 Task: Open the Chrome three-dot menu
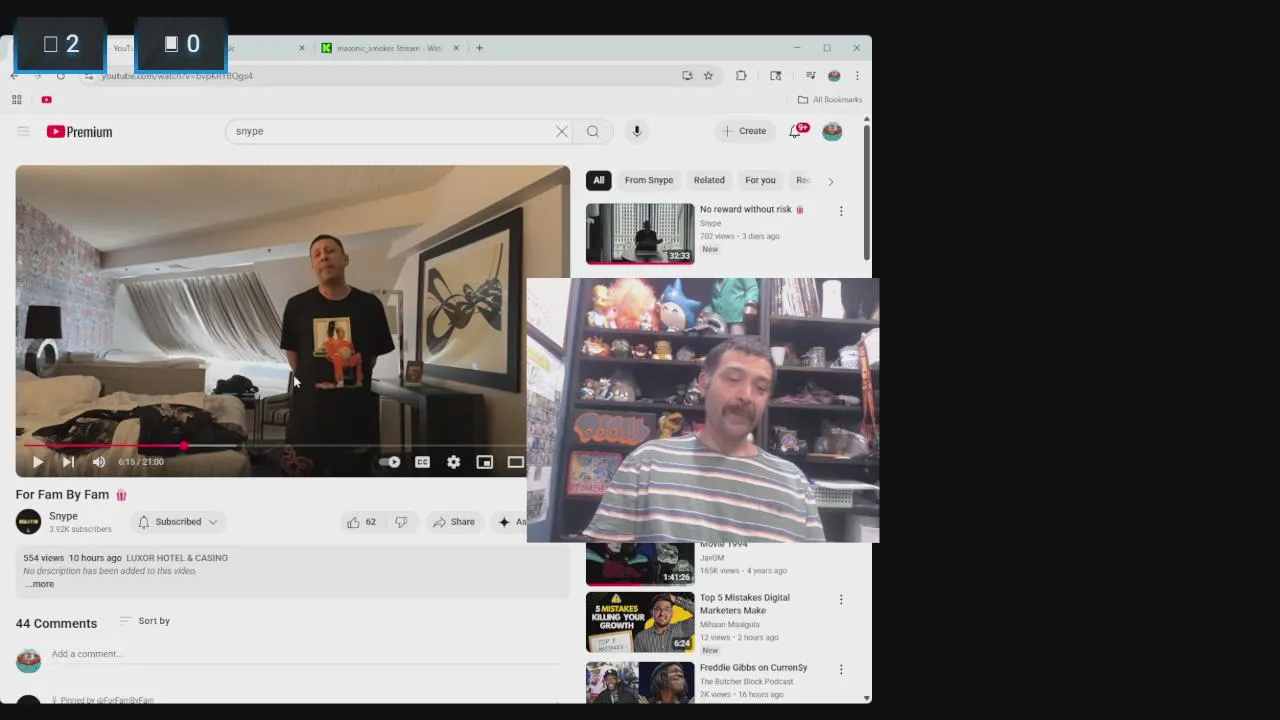[x=857, y=76]
